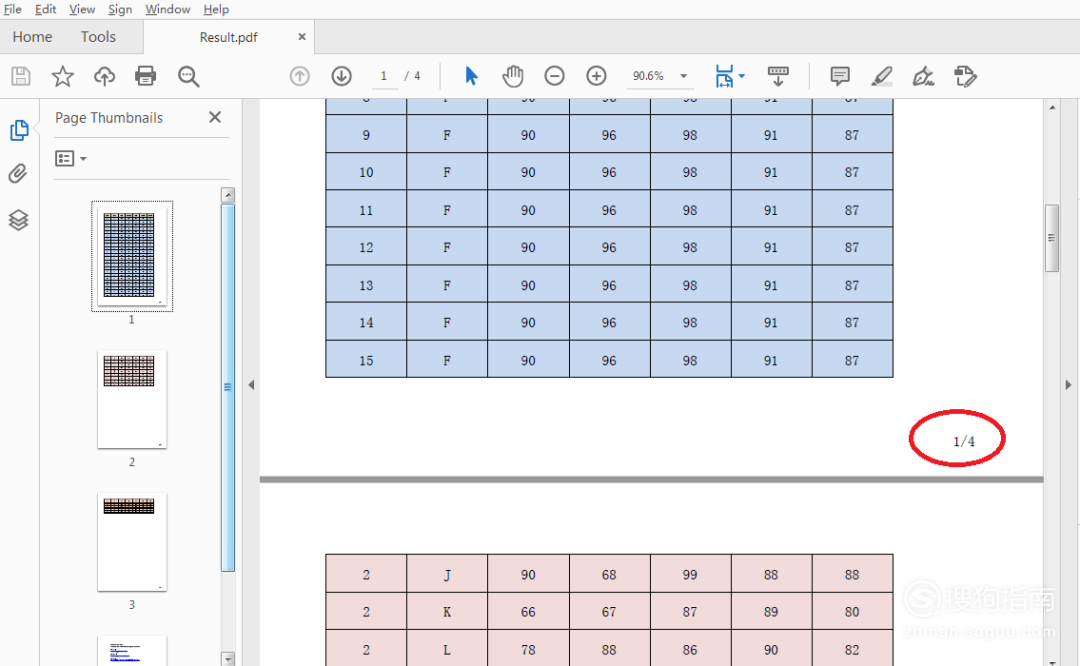The height and width of the screenshot is (666, 1080).
Task: Select the Highlight text pen
Action: point(882,76)
